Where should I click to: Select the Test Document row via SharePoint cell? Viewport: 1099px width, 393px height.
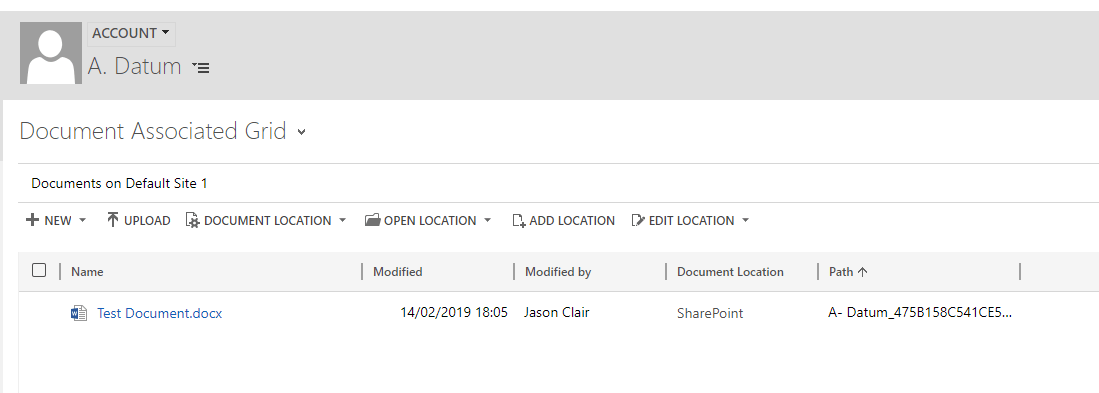tap(710, 313)
